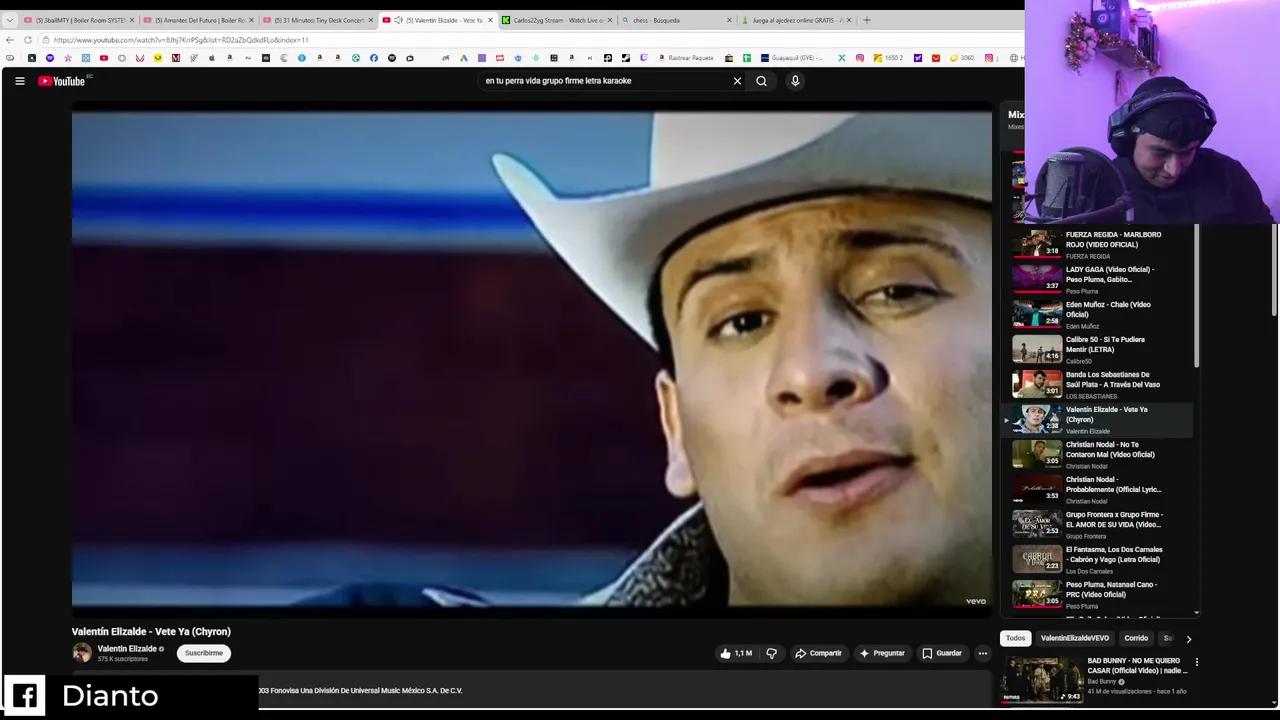Start voice search with the microphone icon
The image size is (1280, 720).
795,81
